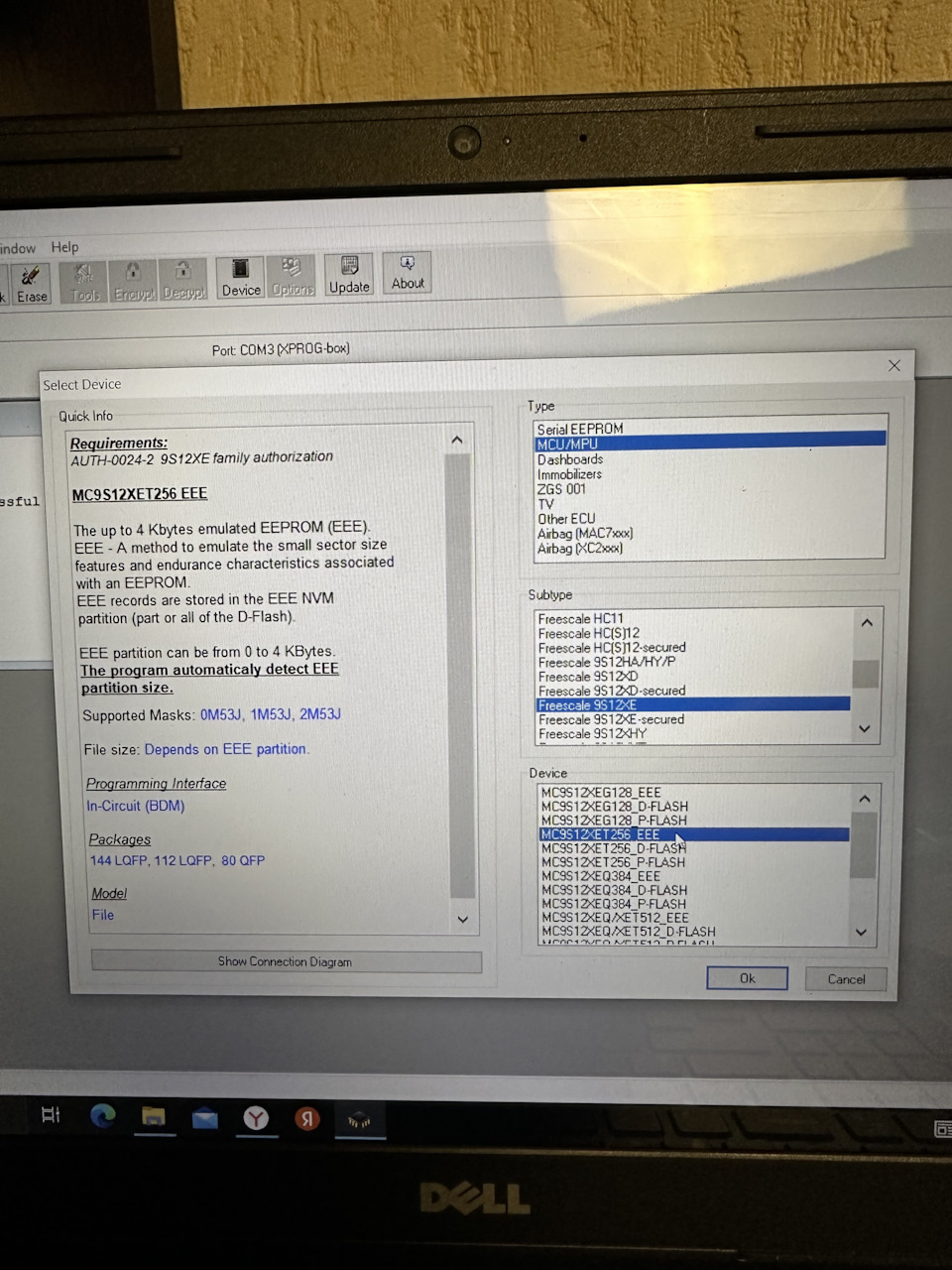Click Subtype list scroll down arrow

865,729
